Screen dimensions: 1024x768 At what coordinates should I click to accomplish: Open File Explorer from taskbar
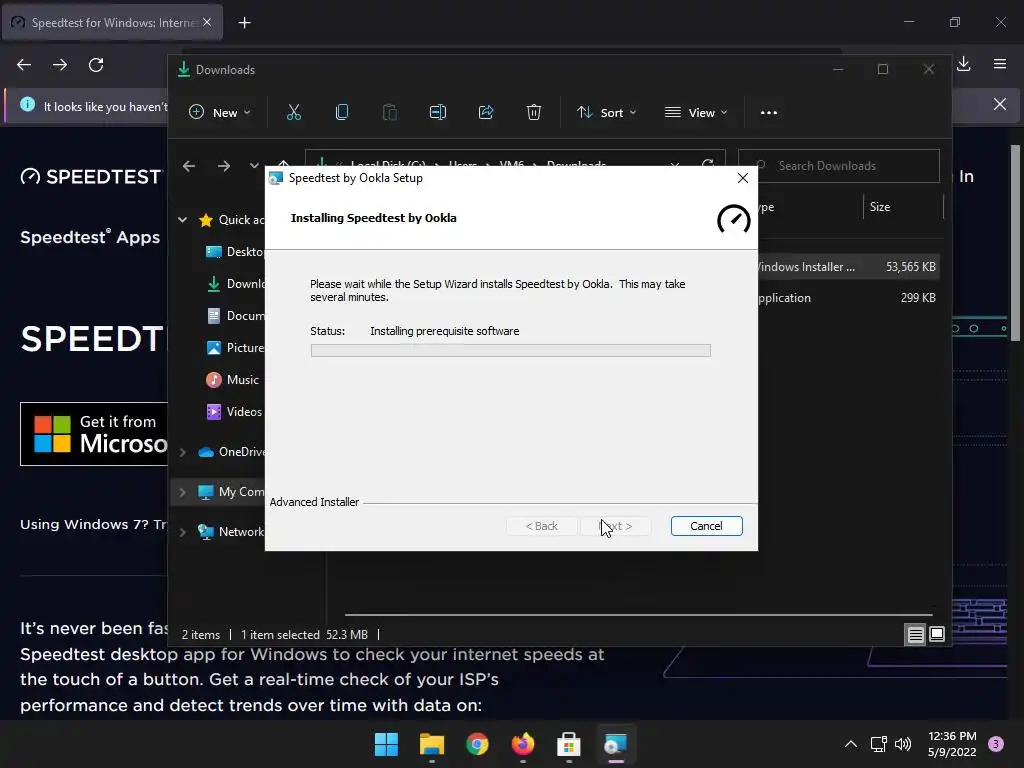432,744
